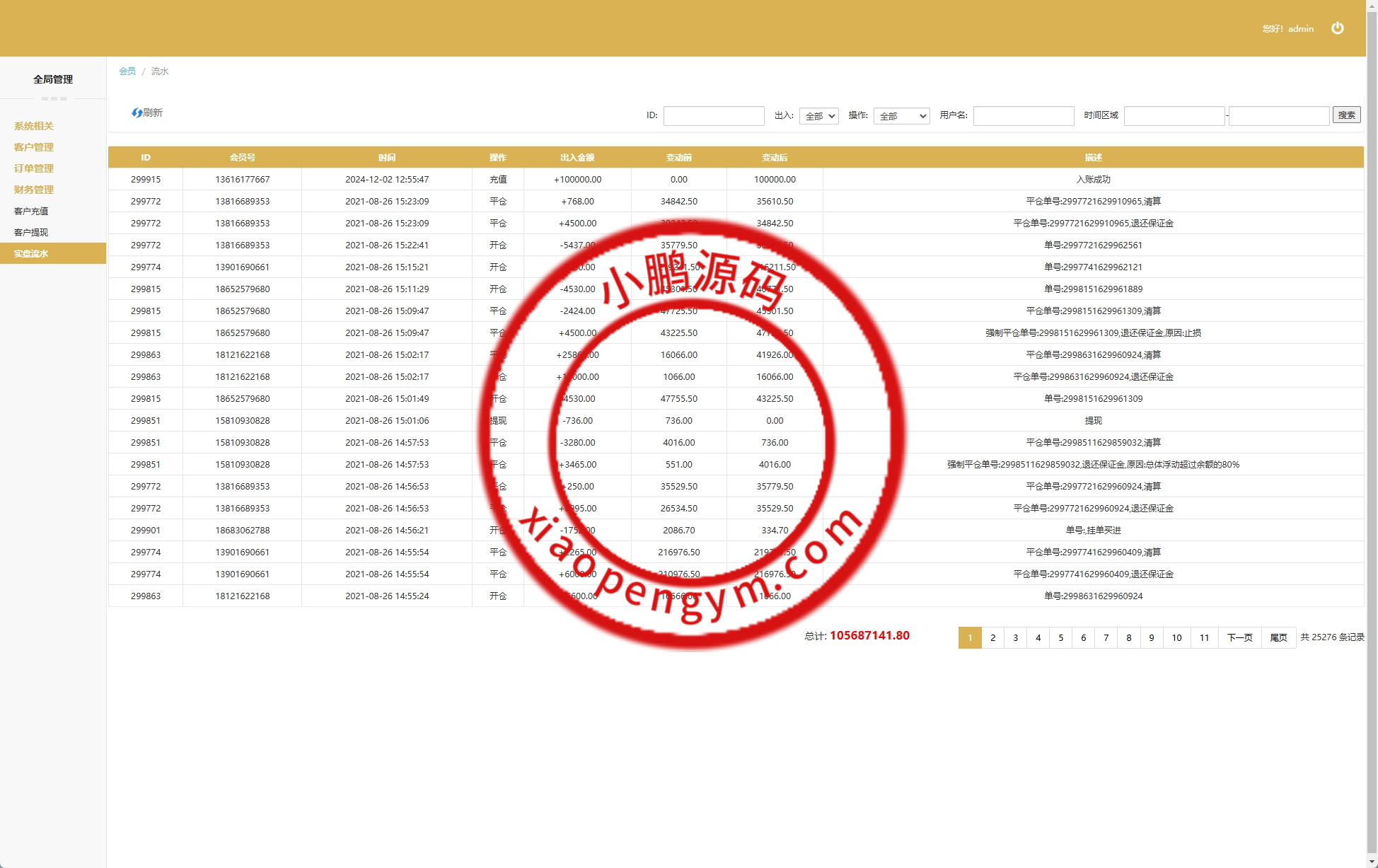Open 客户充值 submenu item
The image size is (1378, 868).
31,211
